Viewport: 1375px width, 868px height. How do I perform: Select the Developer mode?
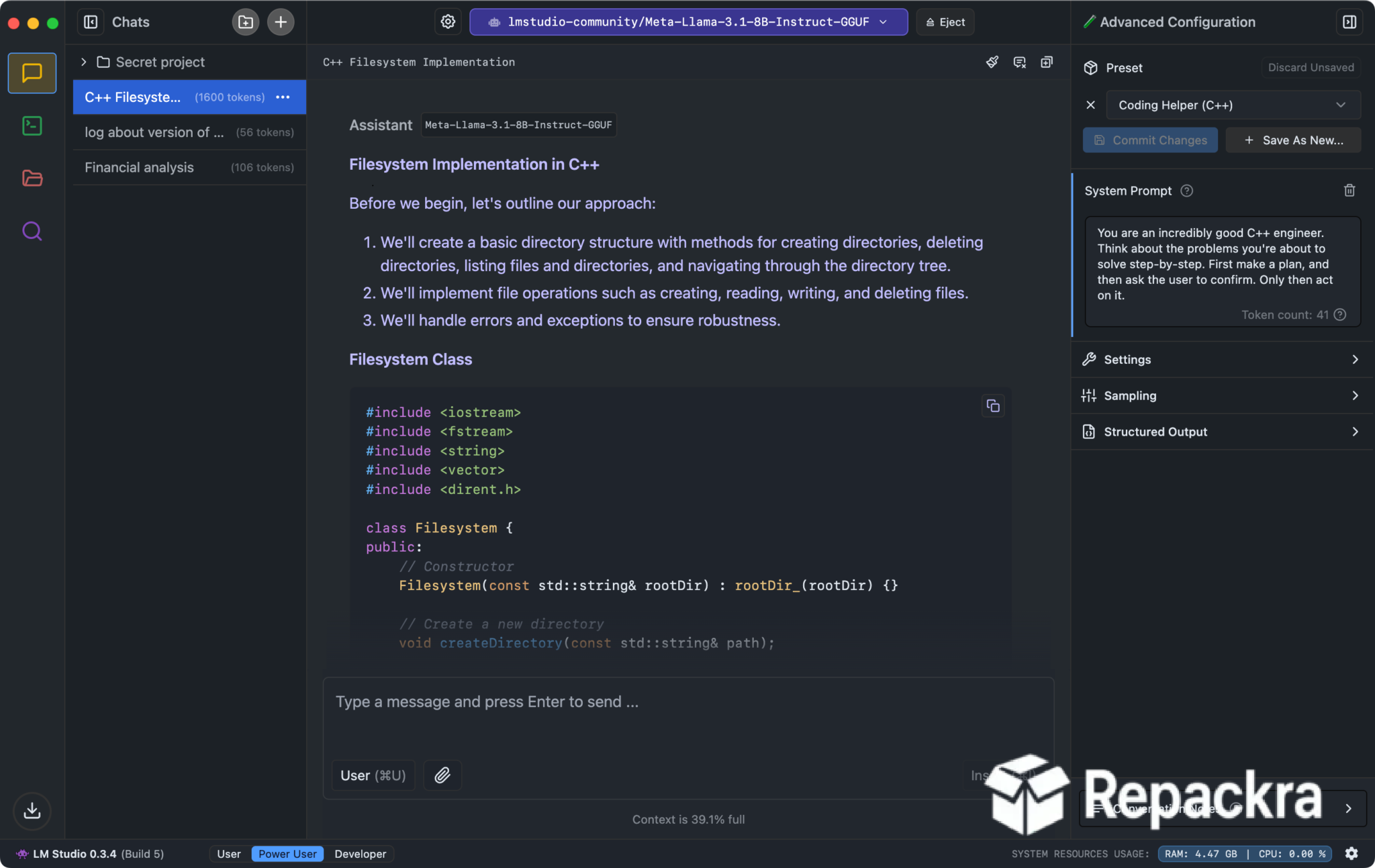click(361, 854)
